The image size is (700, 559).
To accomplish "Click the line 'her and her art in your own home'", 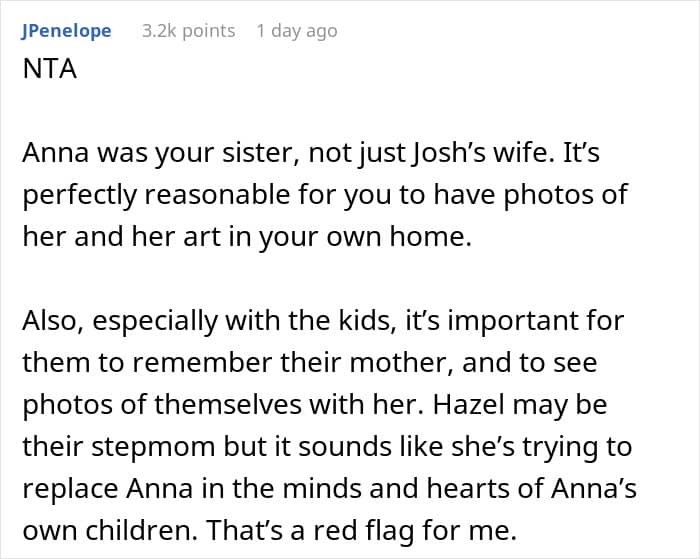I will [247, 237].
